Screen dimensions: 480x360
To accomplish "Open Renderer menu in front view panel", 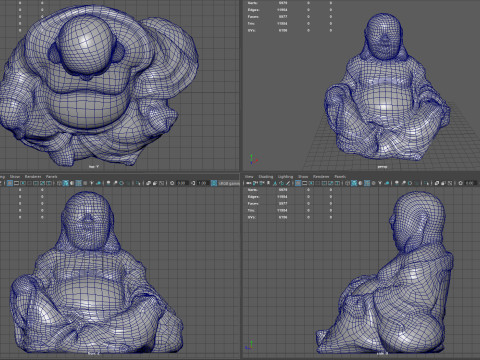I will [x=33, y=177].
